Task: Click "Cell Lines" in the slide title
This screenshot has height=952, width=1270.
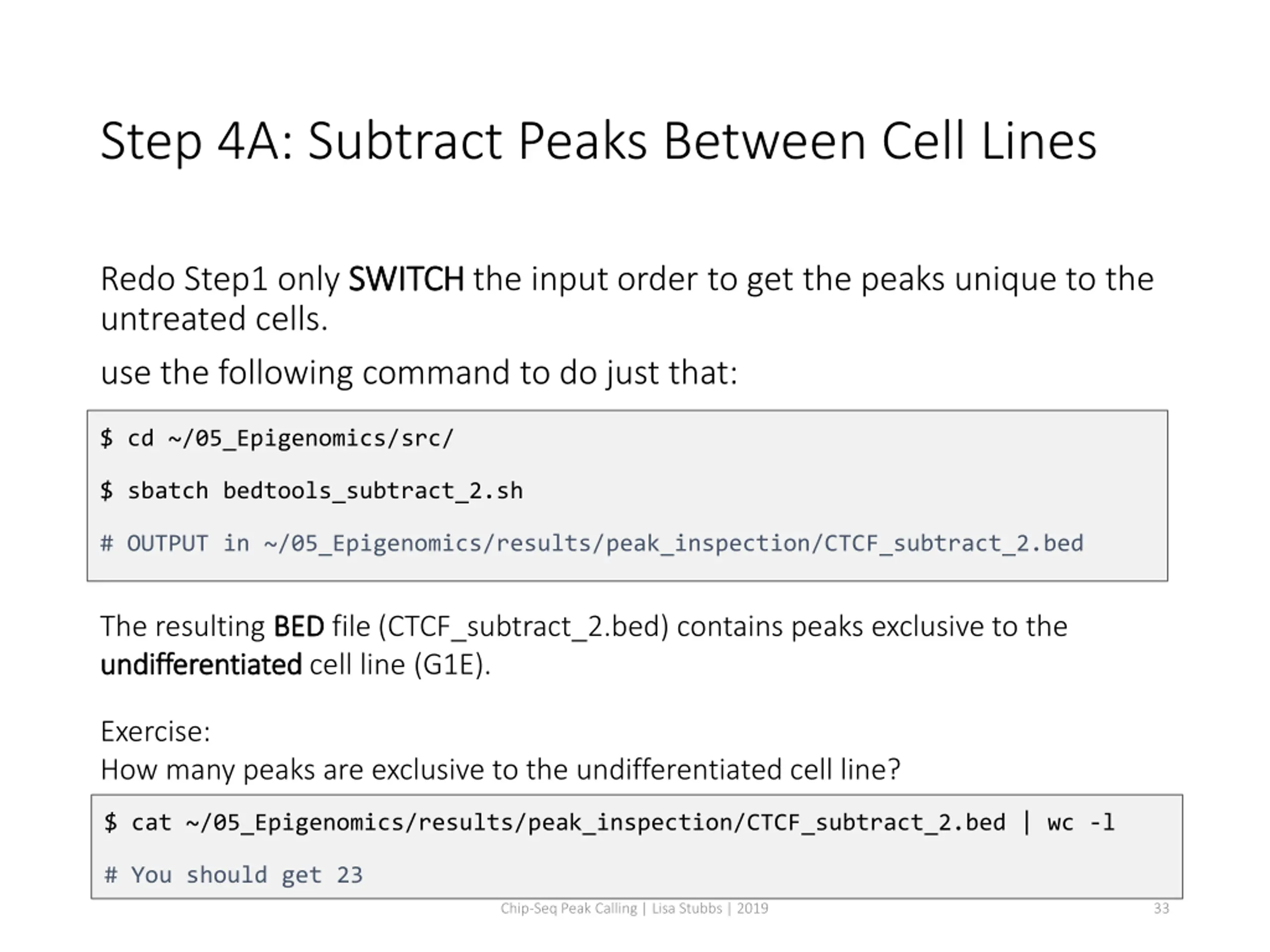Action: coord(989,141)
